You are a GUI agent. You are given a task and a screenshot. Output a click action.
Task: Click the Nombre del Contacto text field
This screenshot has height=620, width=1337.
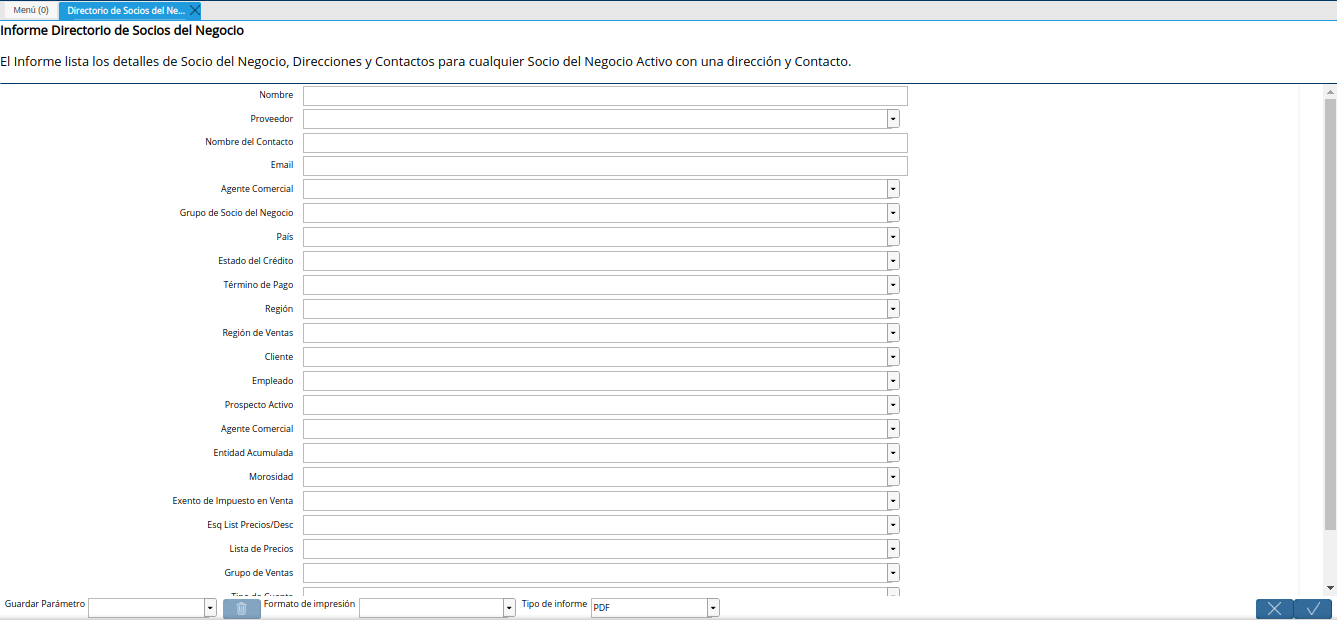pos(605,142)
